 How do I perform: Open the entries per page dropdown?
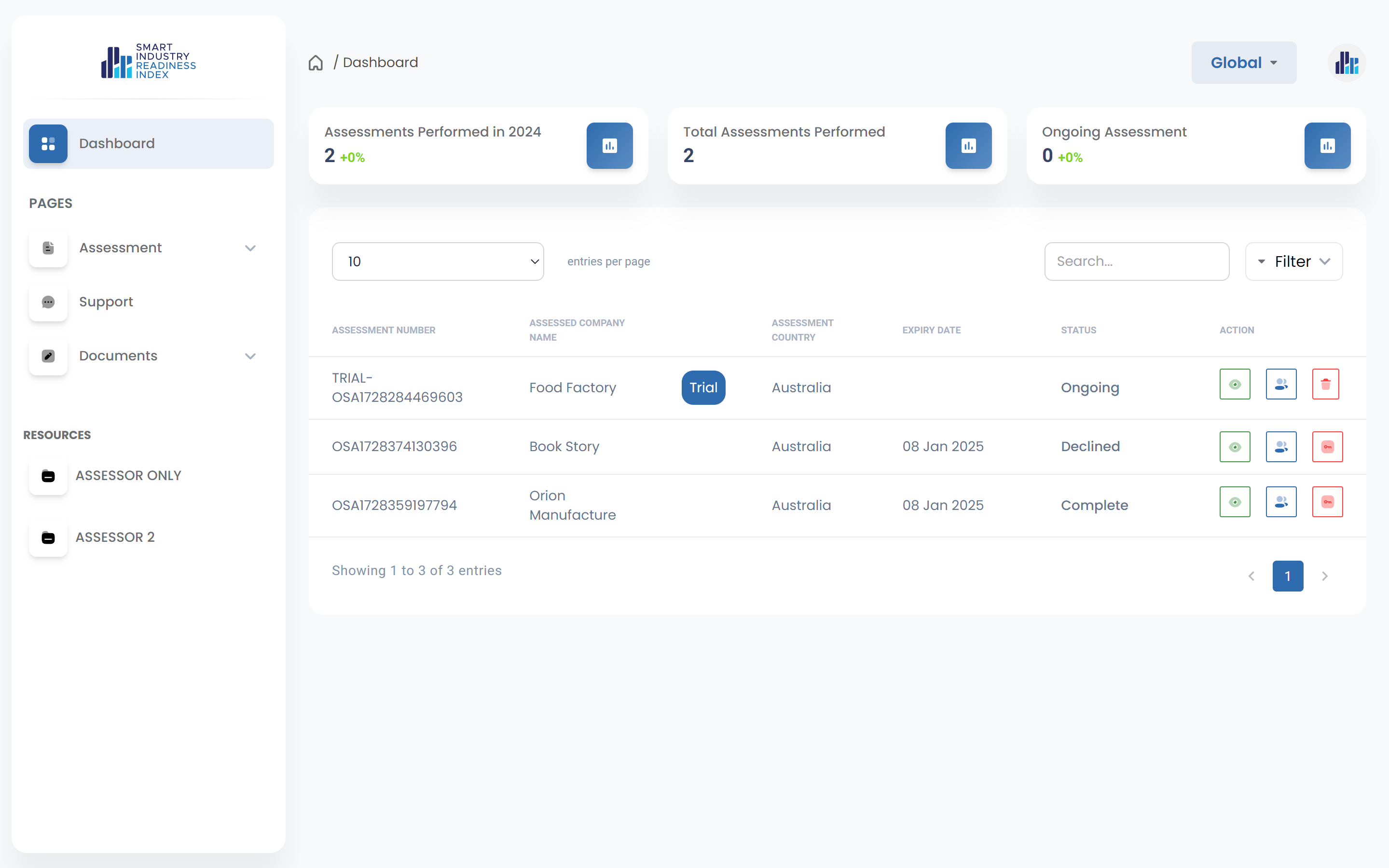438,261
